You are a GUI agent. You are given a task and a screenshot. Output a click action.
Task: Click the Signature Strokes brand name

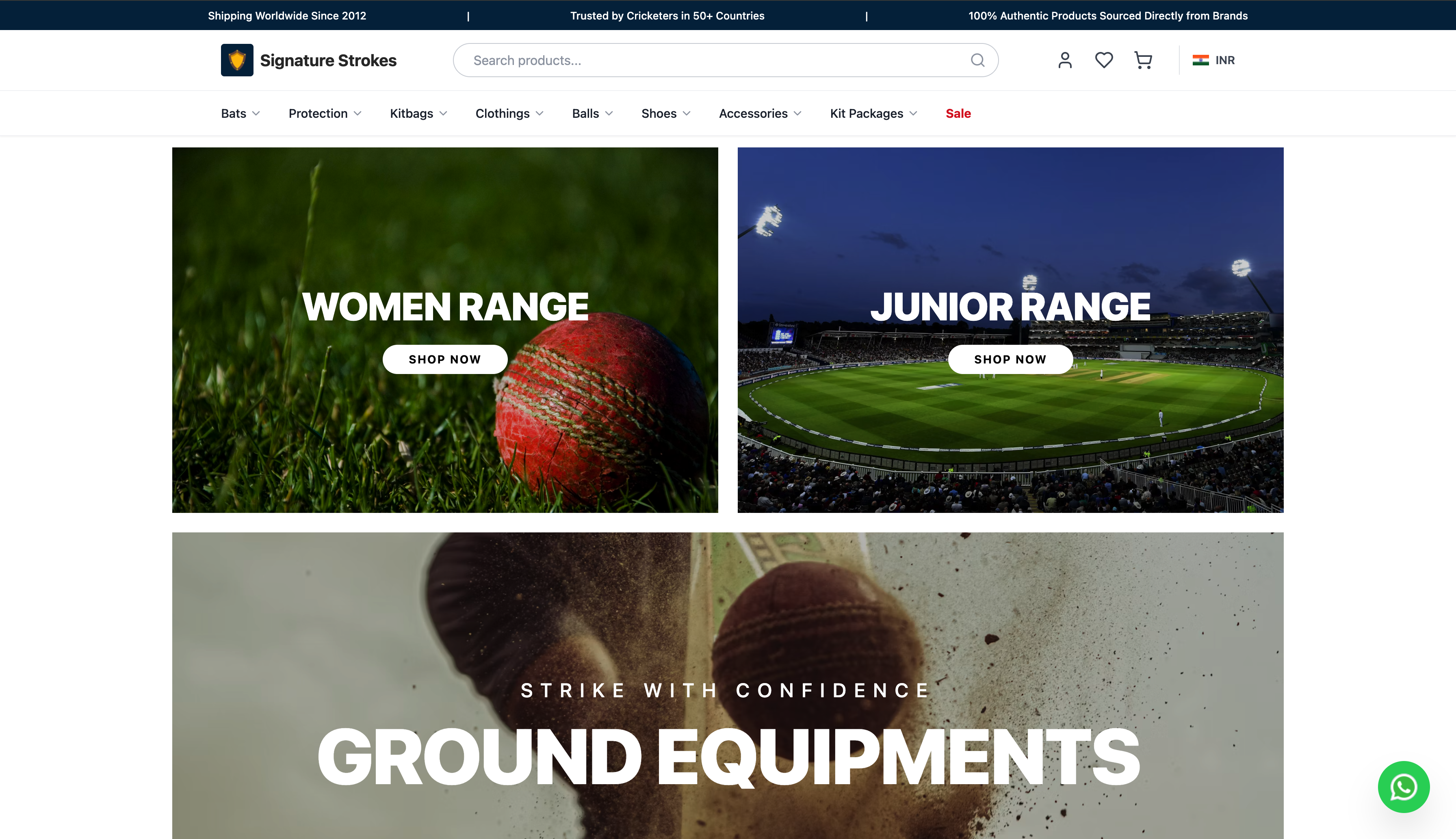pyautogui.click(x=328, y=60)
